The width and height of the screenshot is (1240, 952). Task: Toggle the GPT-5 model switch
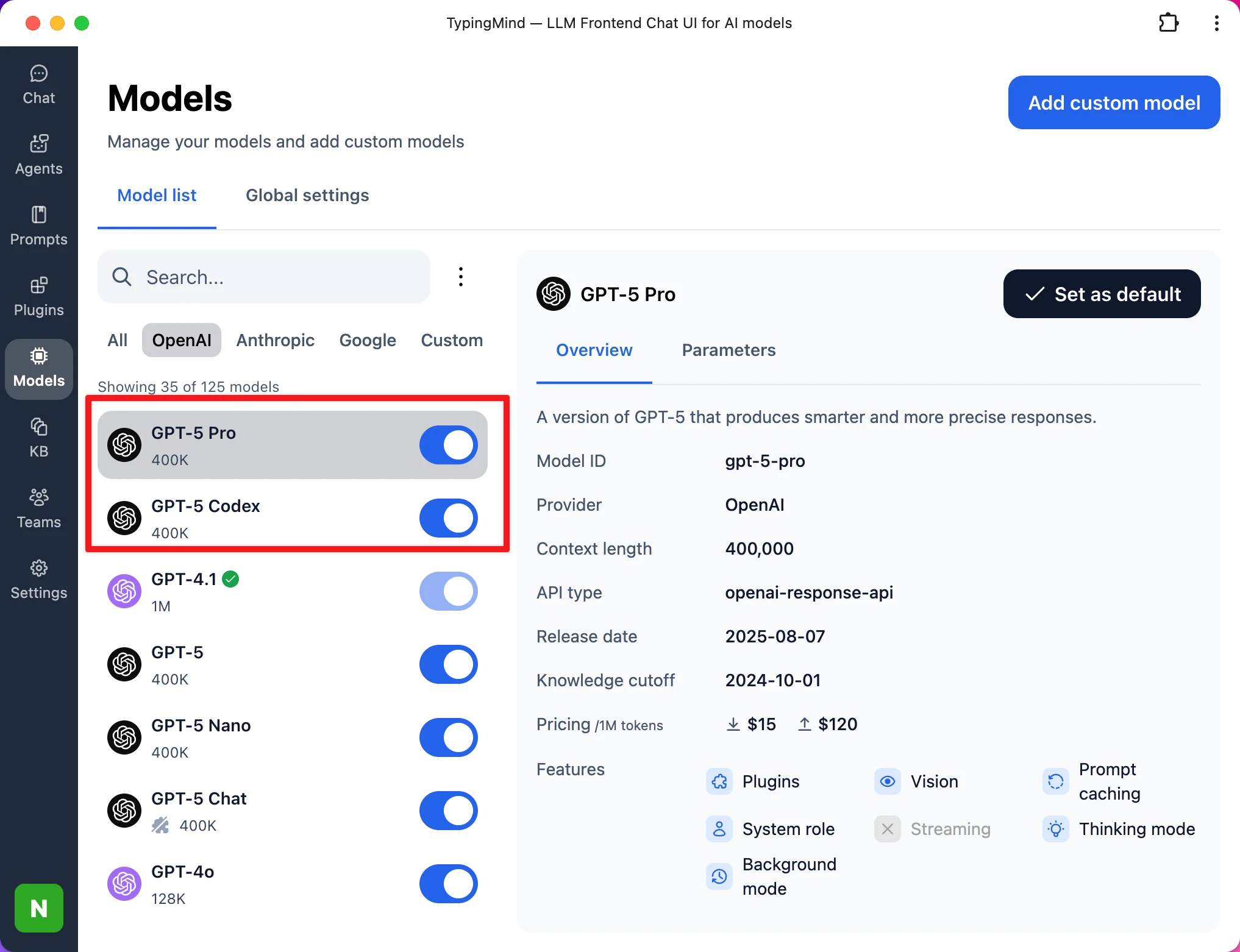pyautogui.click(x=449, y=664)
